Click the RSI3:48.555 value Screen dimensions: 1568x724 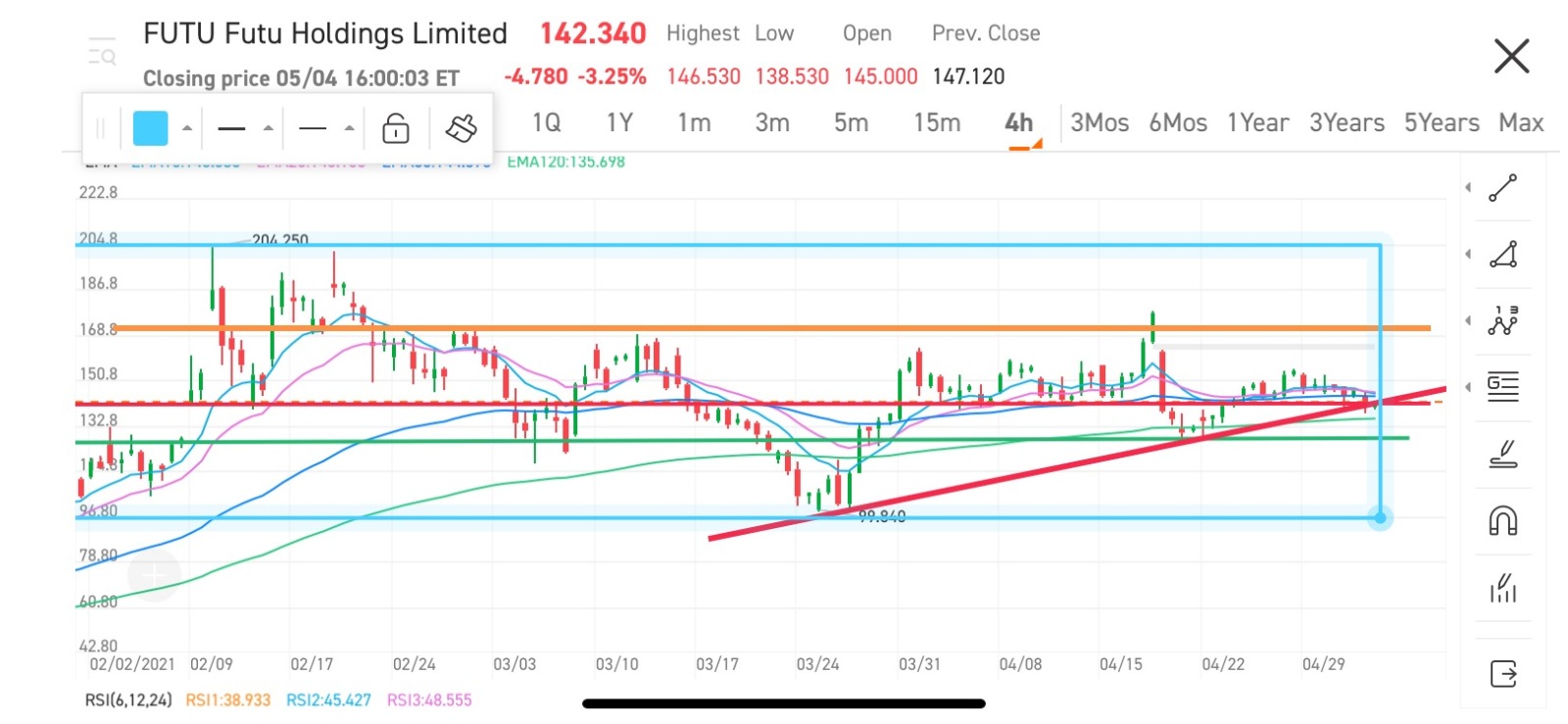[429, 700]
